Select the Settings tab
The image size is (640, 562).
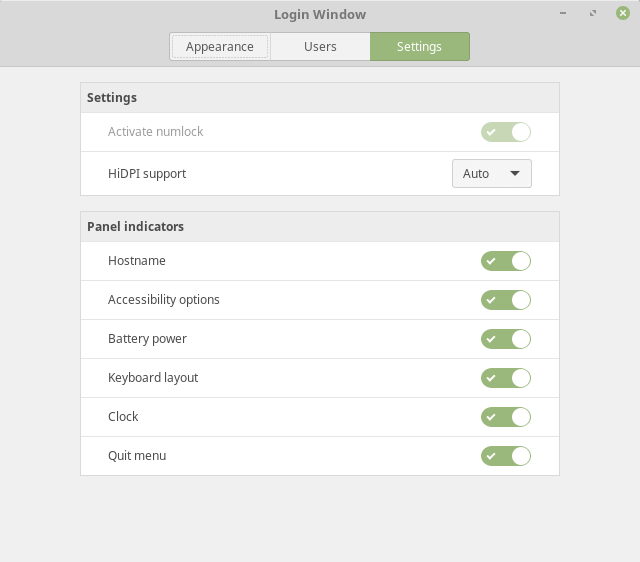click(x=419, y=47)
